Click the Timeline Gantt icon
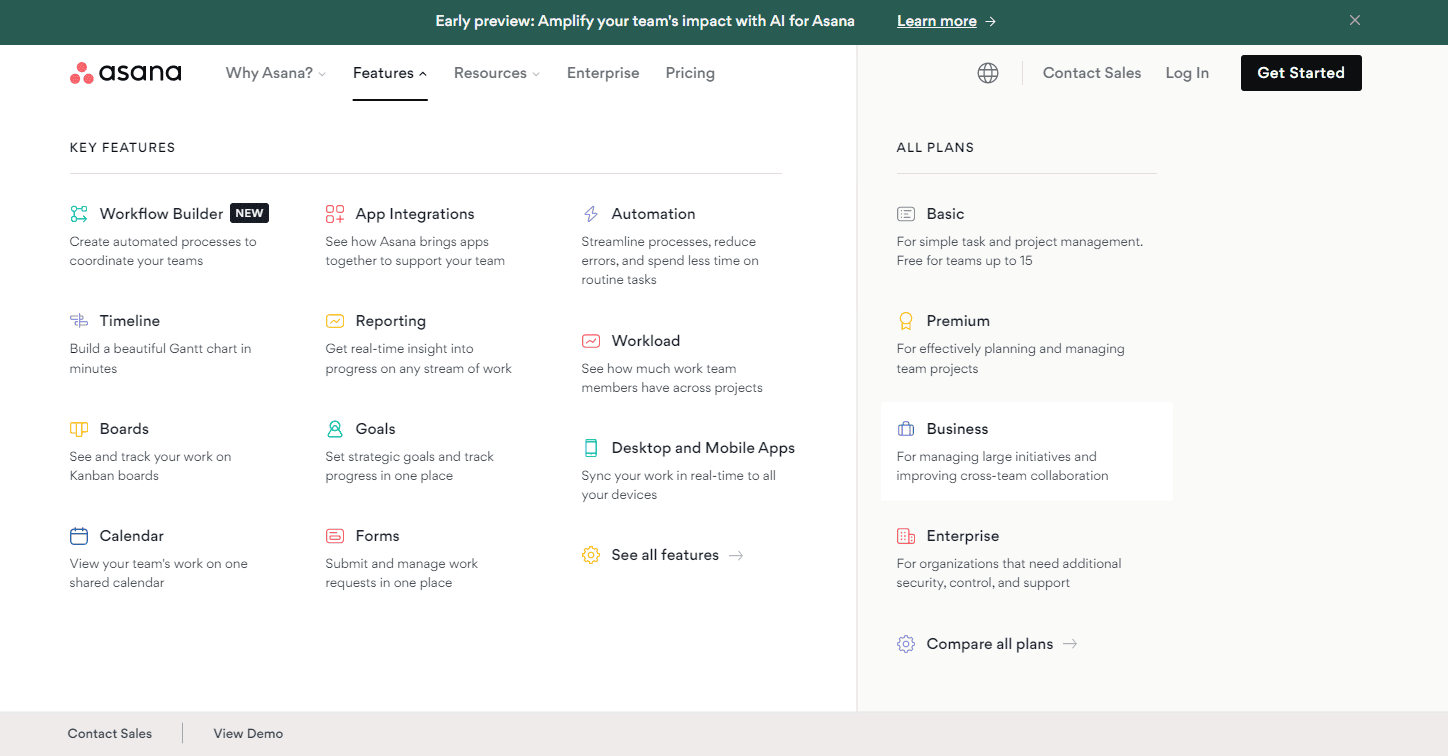The height and width of the screenshot is (756, 1448). [79, 321]
